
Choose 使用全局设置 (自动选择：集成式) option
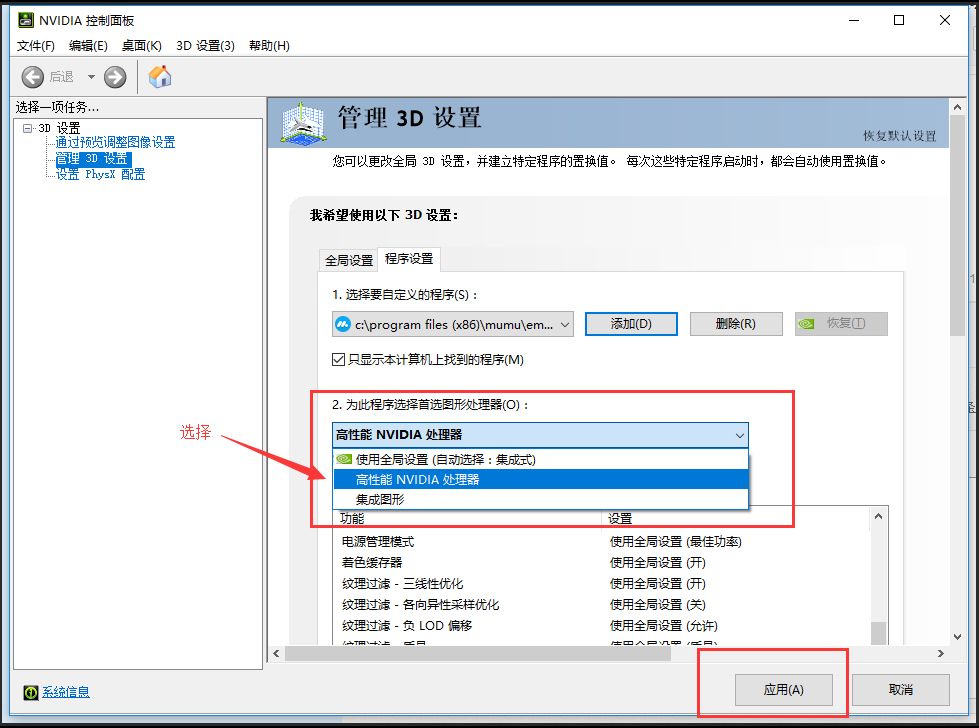pyautogui.click(x=541, y=460)
